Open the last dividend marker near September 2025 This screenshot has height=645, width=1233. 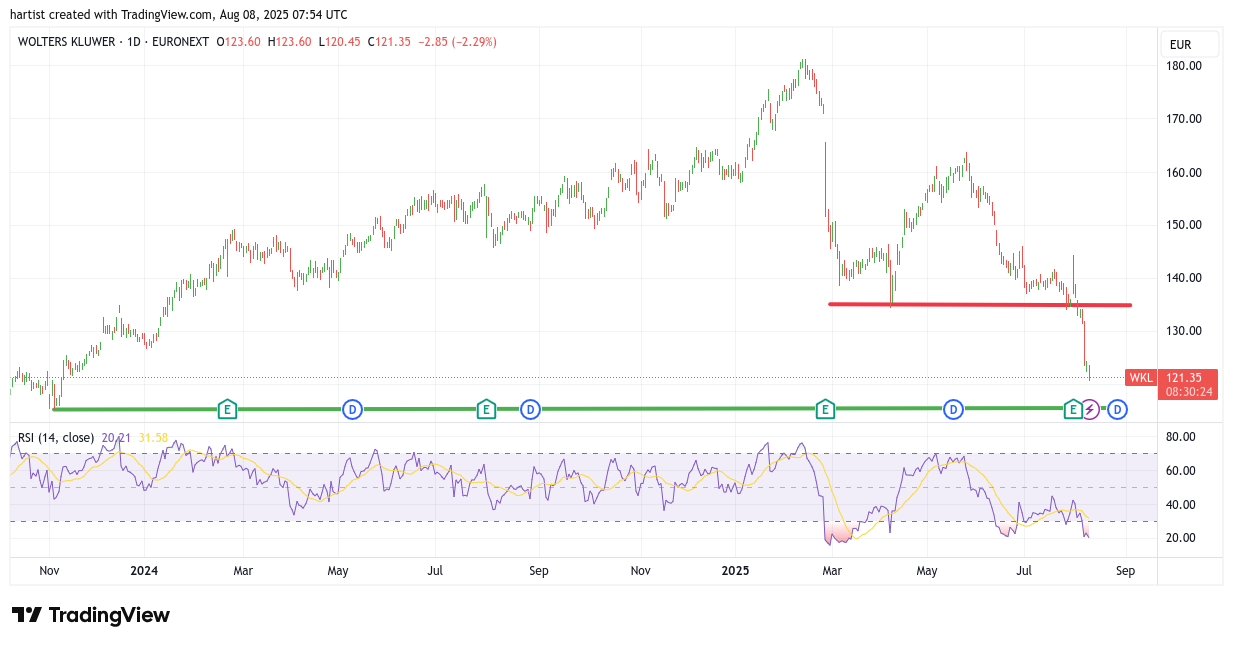click(1117, 409)
